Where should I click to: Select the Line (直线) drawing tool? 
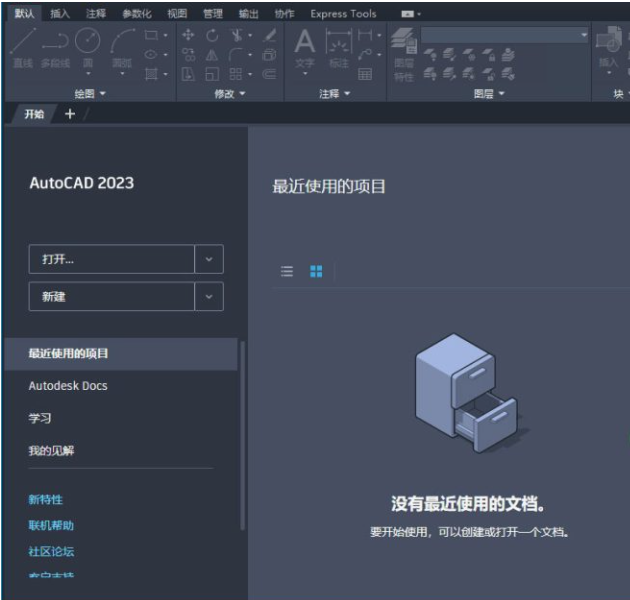[23, 47]
